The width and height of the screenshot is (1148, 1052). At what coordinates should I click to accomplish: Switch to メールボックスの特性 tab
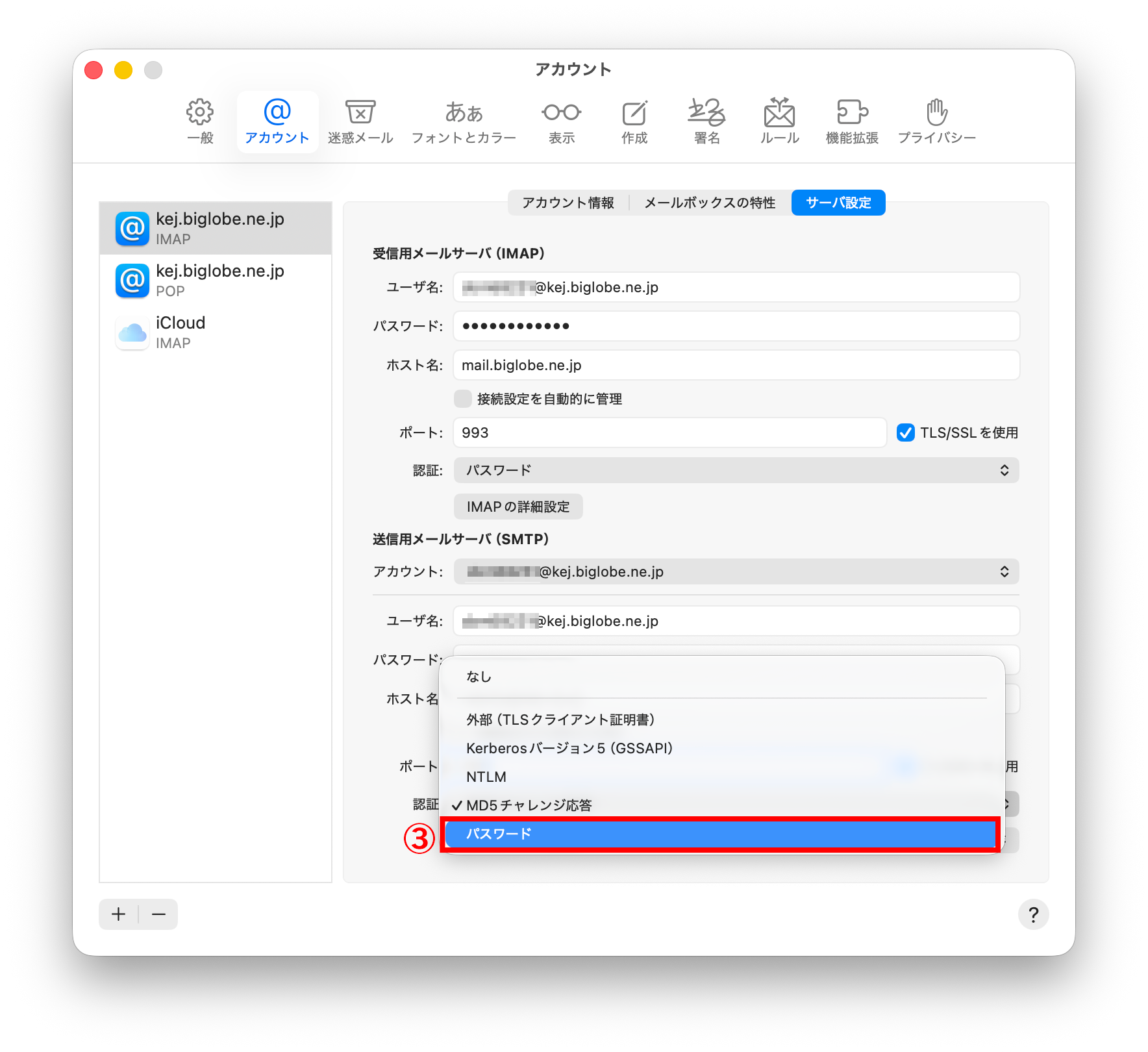(x=710, y=203)
